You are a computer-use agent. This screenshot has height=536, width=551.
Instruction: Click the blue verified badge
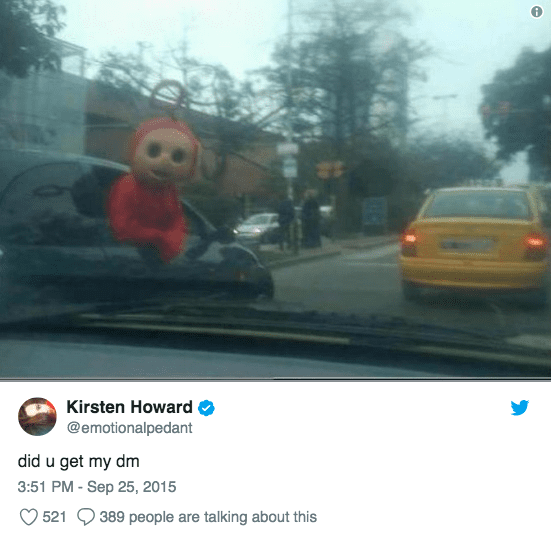tap(206, 408)
